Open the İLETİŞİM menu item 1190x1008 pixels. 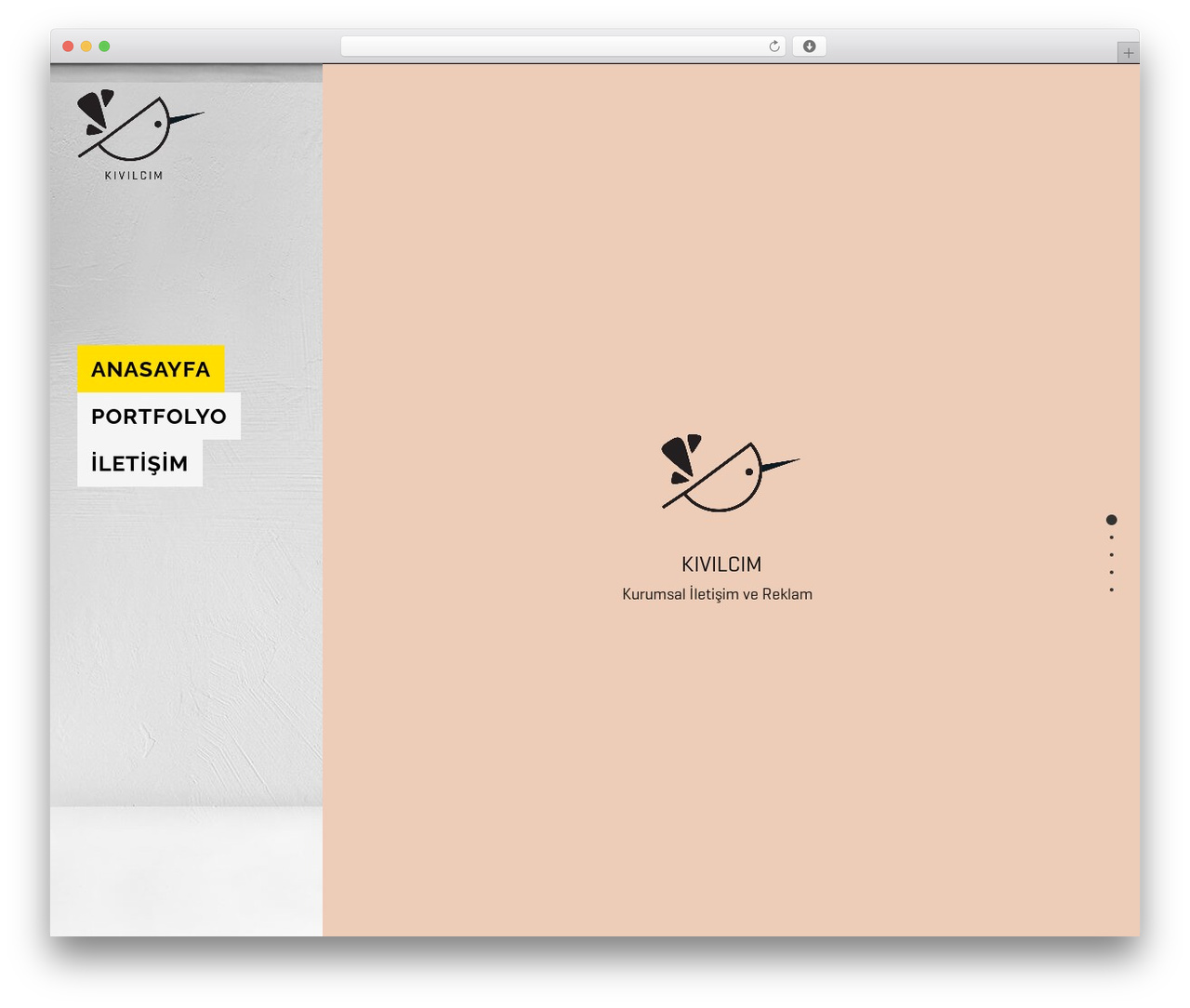[x=139, y=463]
